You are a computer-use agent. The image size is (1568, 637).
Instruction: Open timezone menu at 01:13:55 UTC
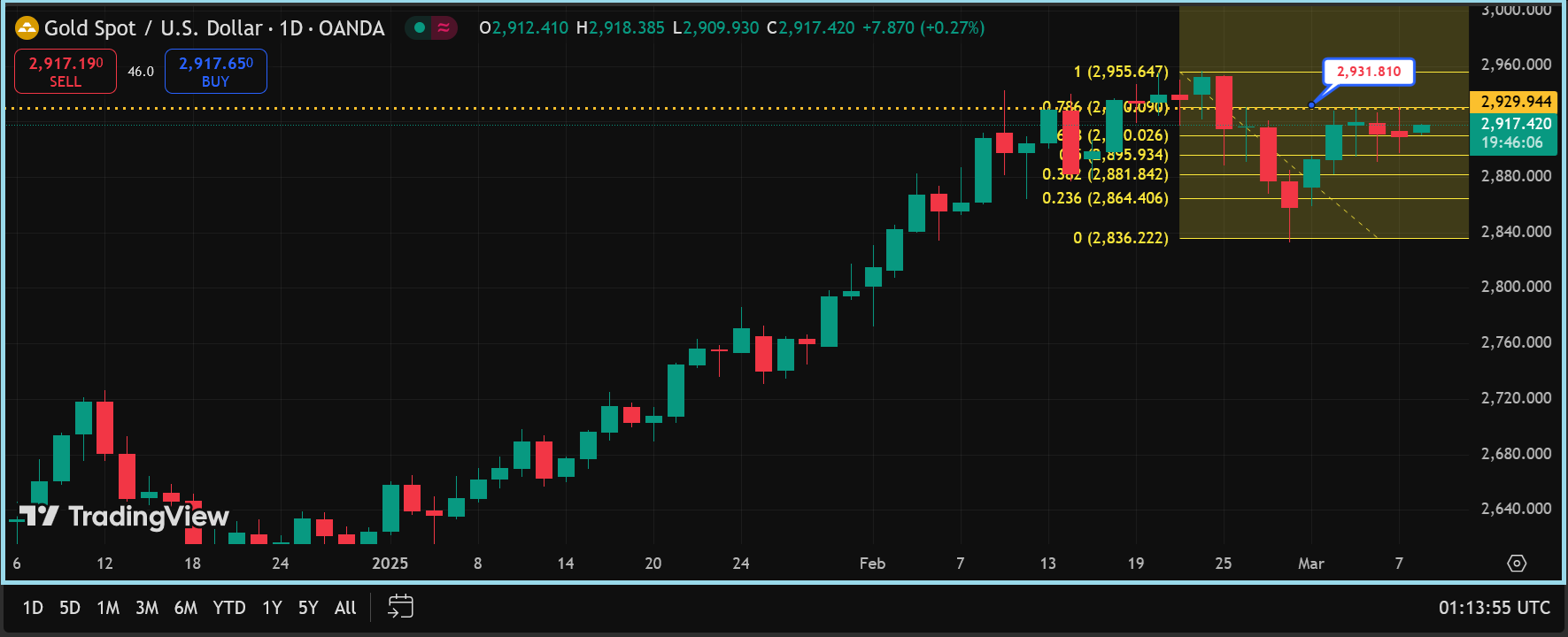[x=1494, y=608]
